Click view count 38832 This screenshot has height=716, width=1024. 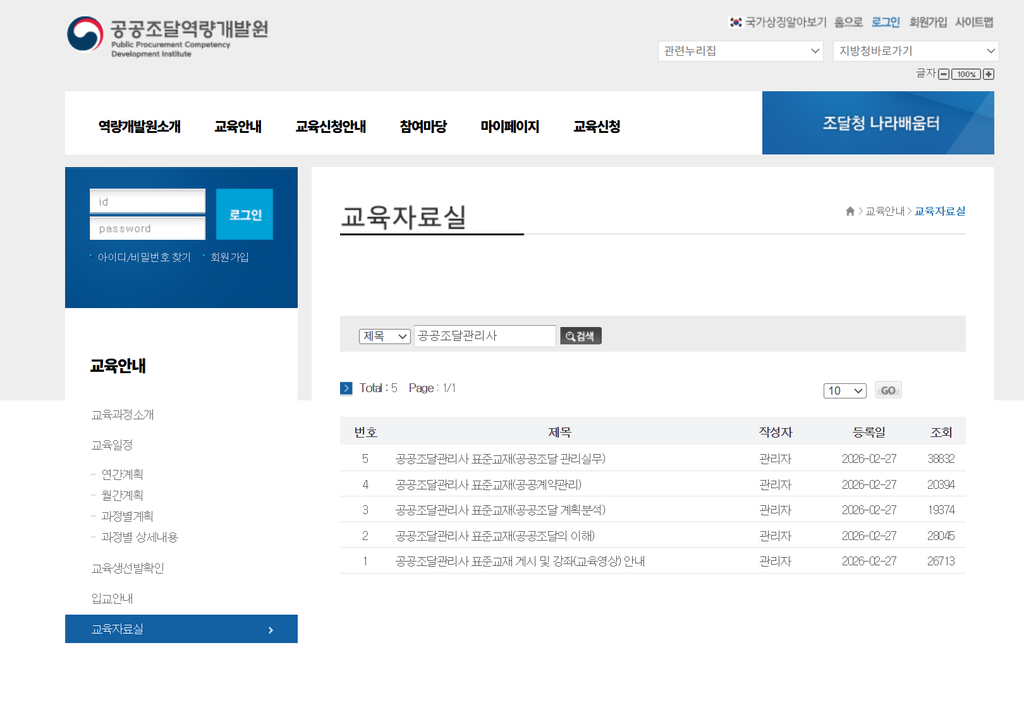click(941, 459)
